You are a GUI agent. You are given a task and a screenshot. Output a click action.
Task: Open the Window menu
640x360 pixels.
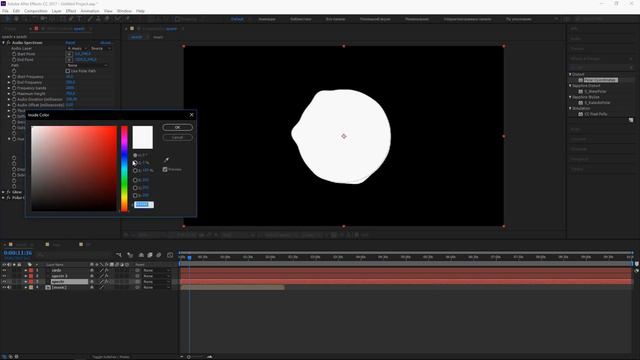[124, 11]
